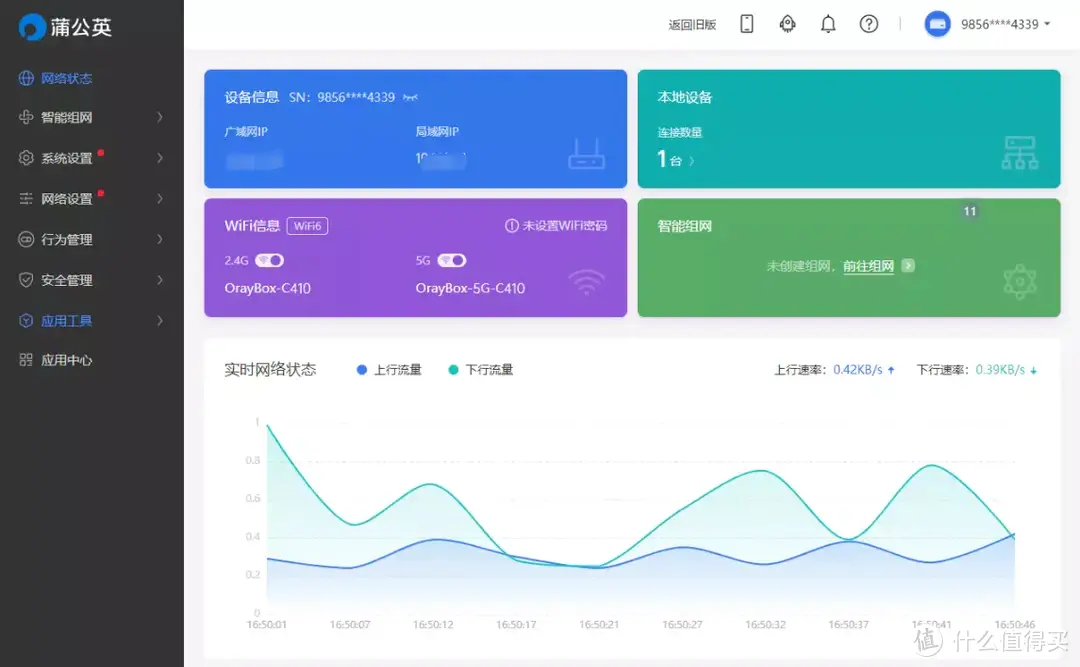Click the help question mark icon
The height and width of the screenshot is (667, 1080).
[869, 23]
